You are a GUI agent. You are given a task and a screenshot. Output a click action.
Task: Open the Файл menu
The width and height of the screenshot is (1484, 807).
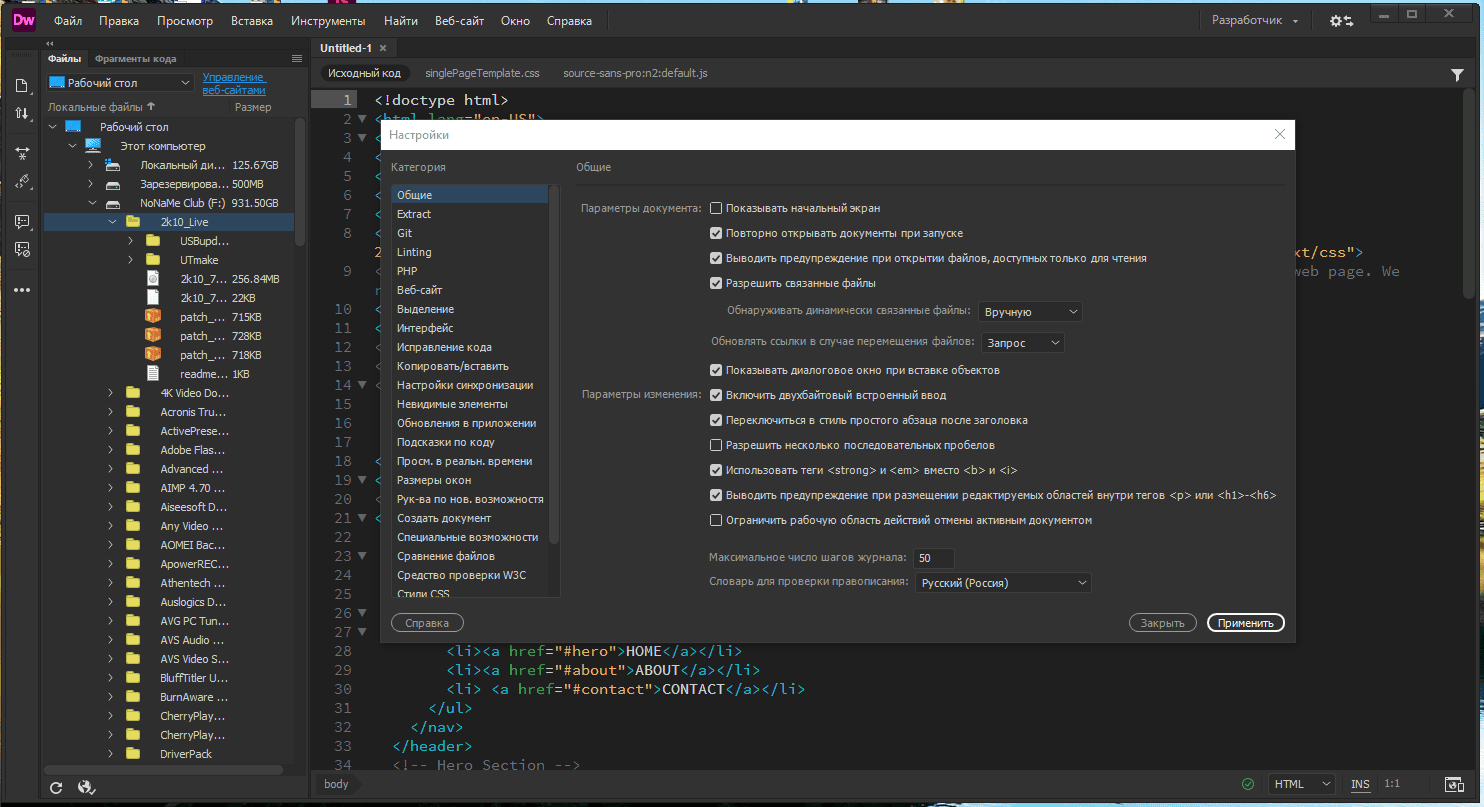68,20
